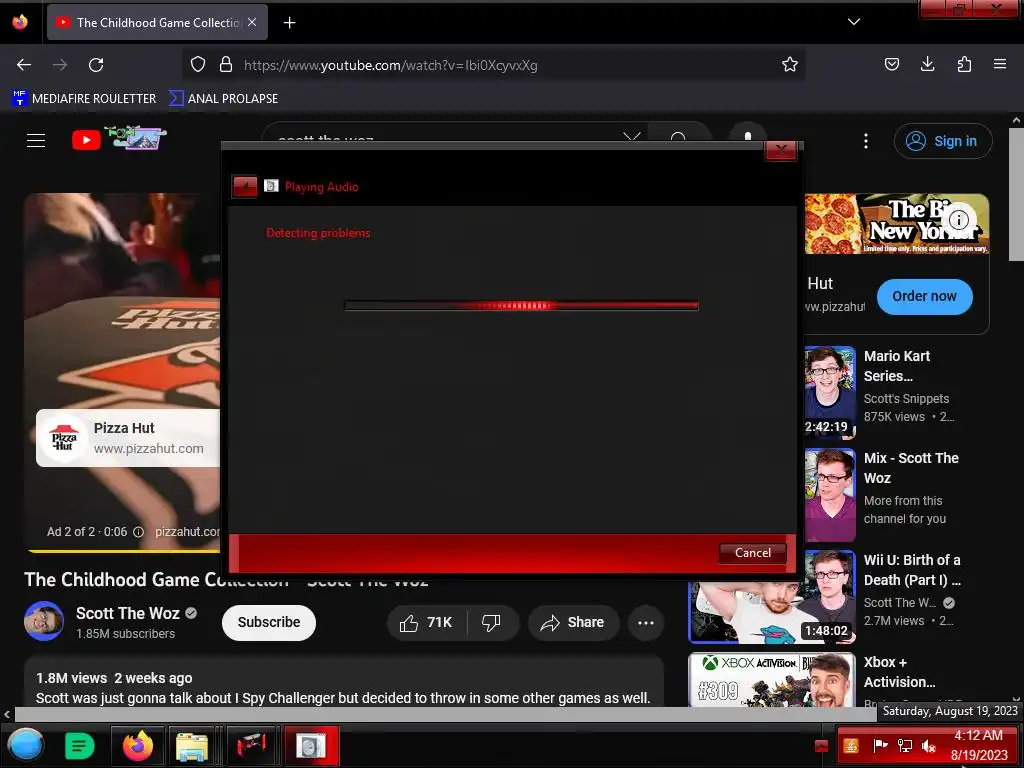The width and height of the screenshot is (1024, 768).
Task: Click the muted volume tray icon
Action: [928, 745]
